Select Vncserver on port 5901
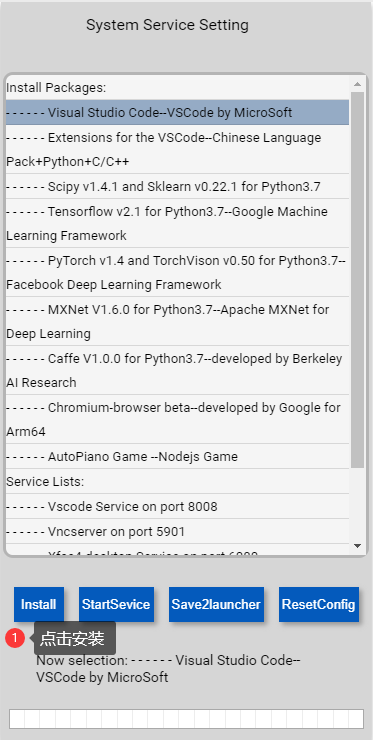The width and height of the screenshot is (373, 740). (178, 531)
